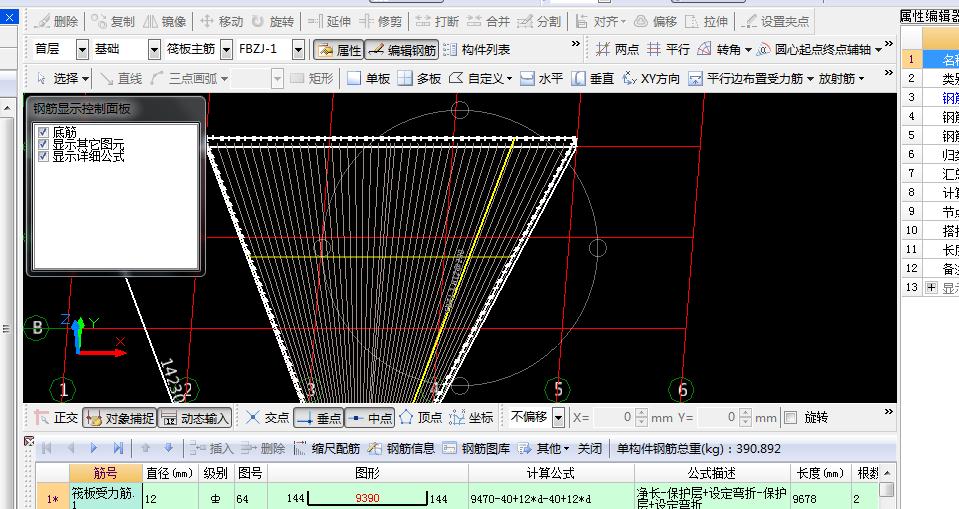Open the 不偏移 offset dropdown
Image resolution: width=959 pixels, height=509 pixels.
(558, 417)
